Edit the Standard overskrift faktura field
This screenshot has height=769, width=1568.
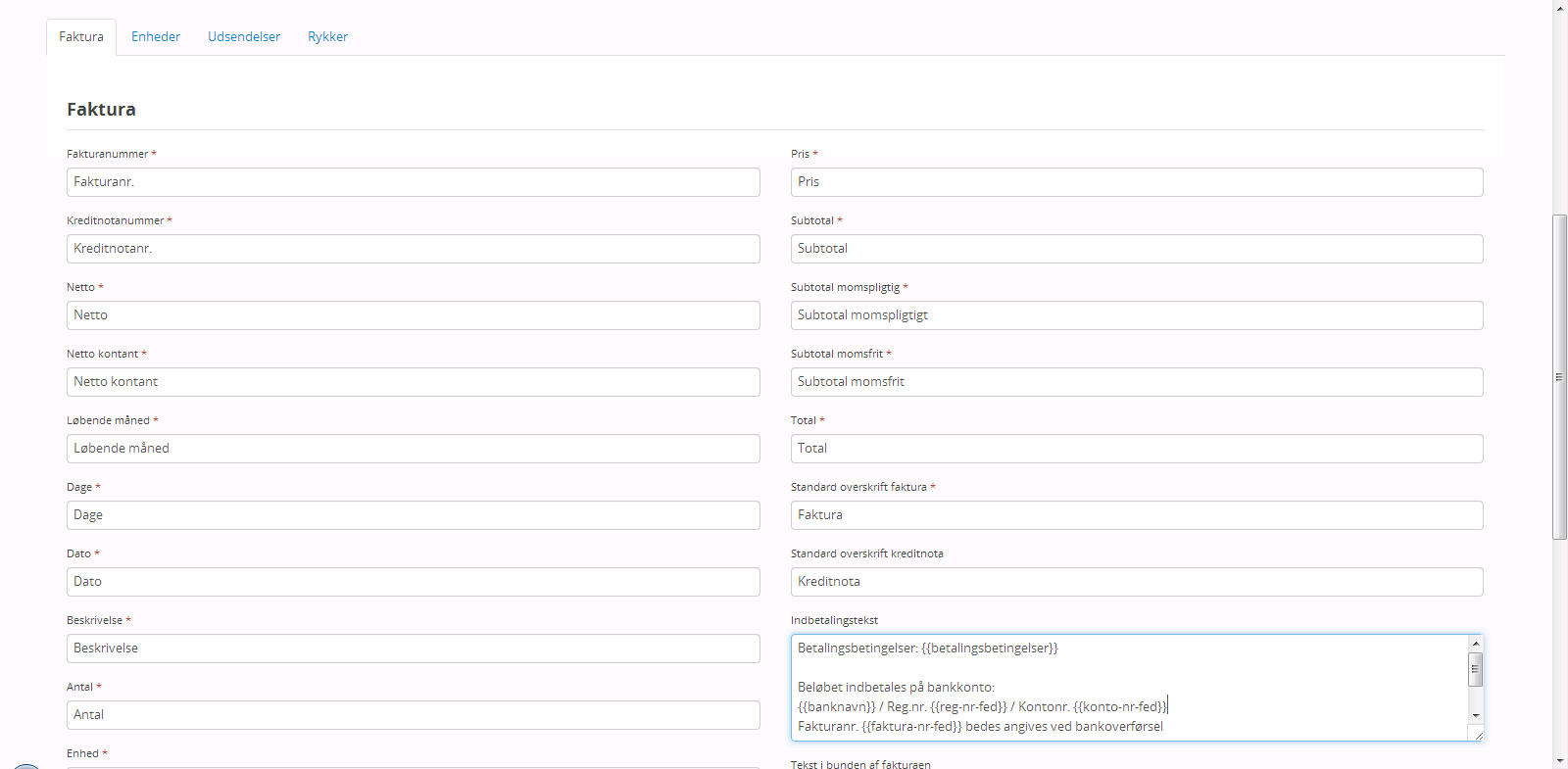point(1136,515)
